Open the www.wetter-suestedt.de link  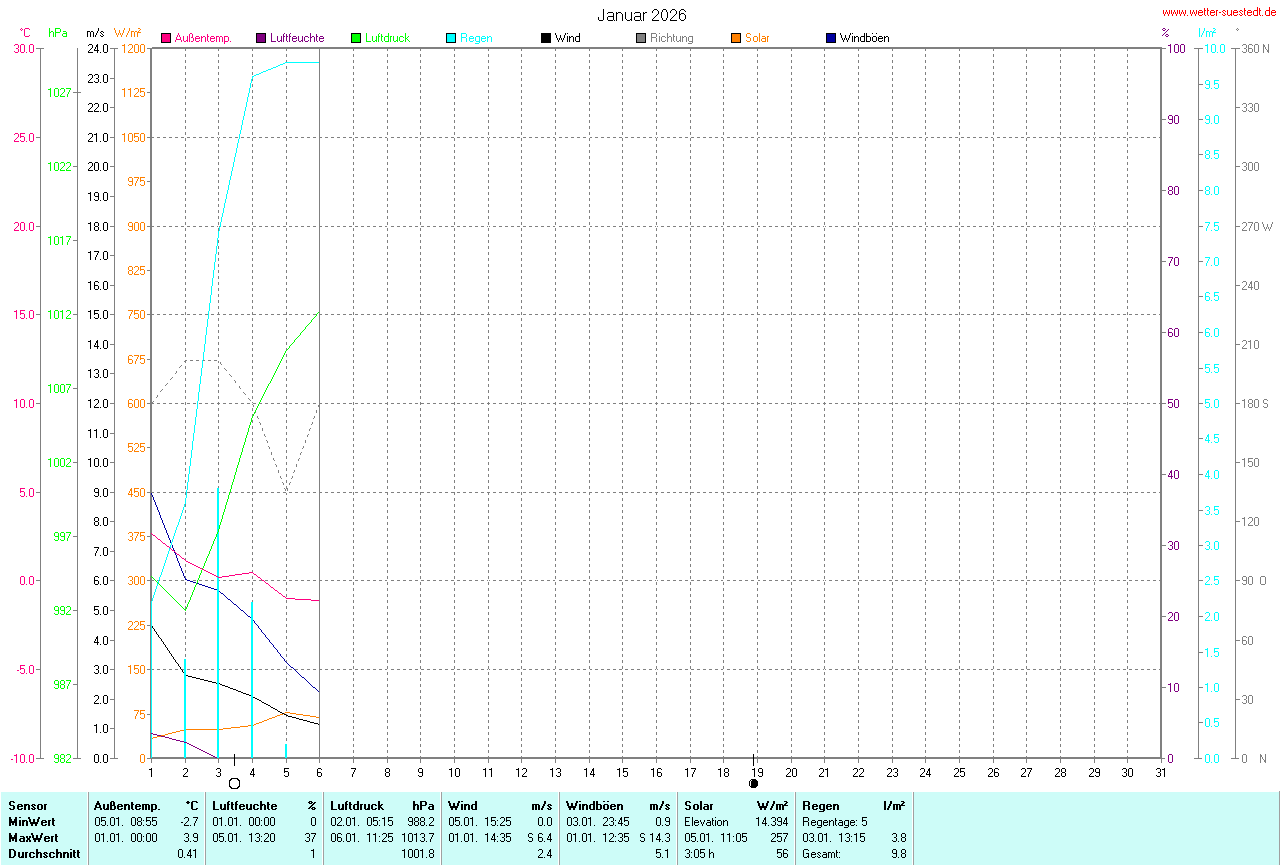pyautogui.click(x=1219, y=12)
